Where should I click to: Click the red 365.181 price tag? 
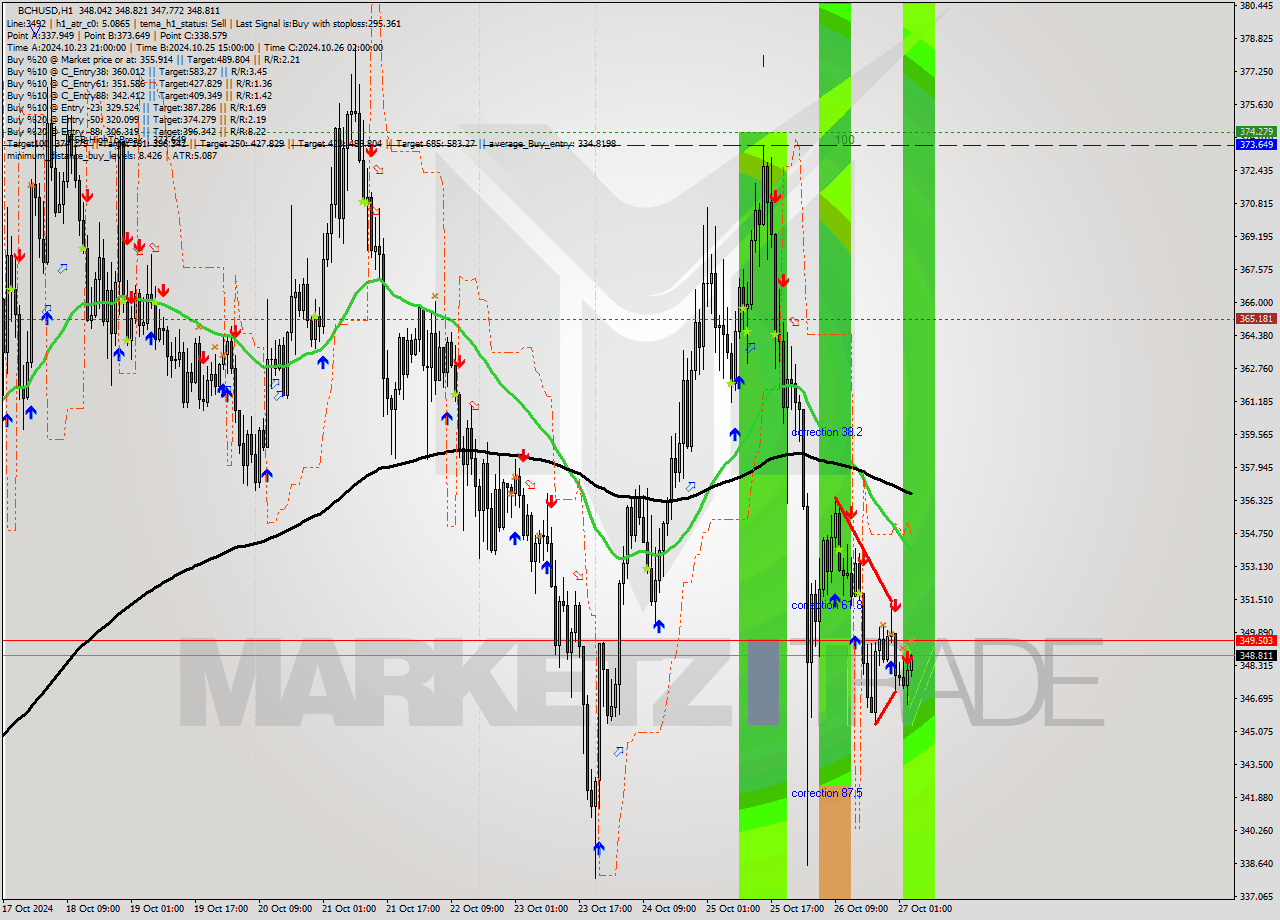tap(1256, 319)
